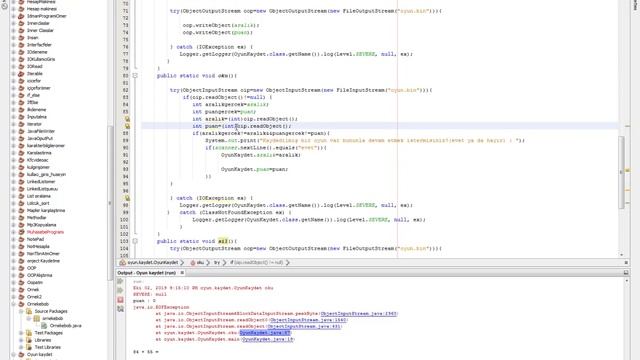Stop the running process with red stop icon
The width and height of the screenshot is (640, 360).
point(120,300)
